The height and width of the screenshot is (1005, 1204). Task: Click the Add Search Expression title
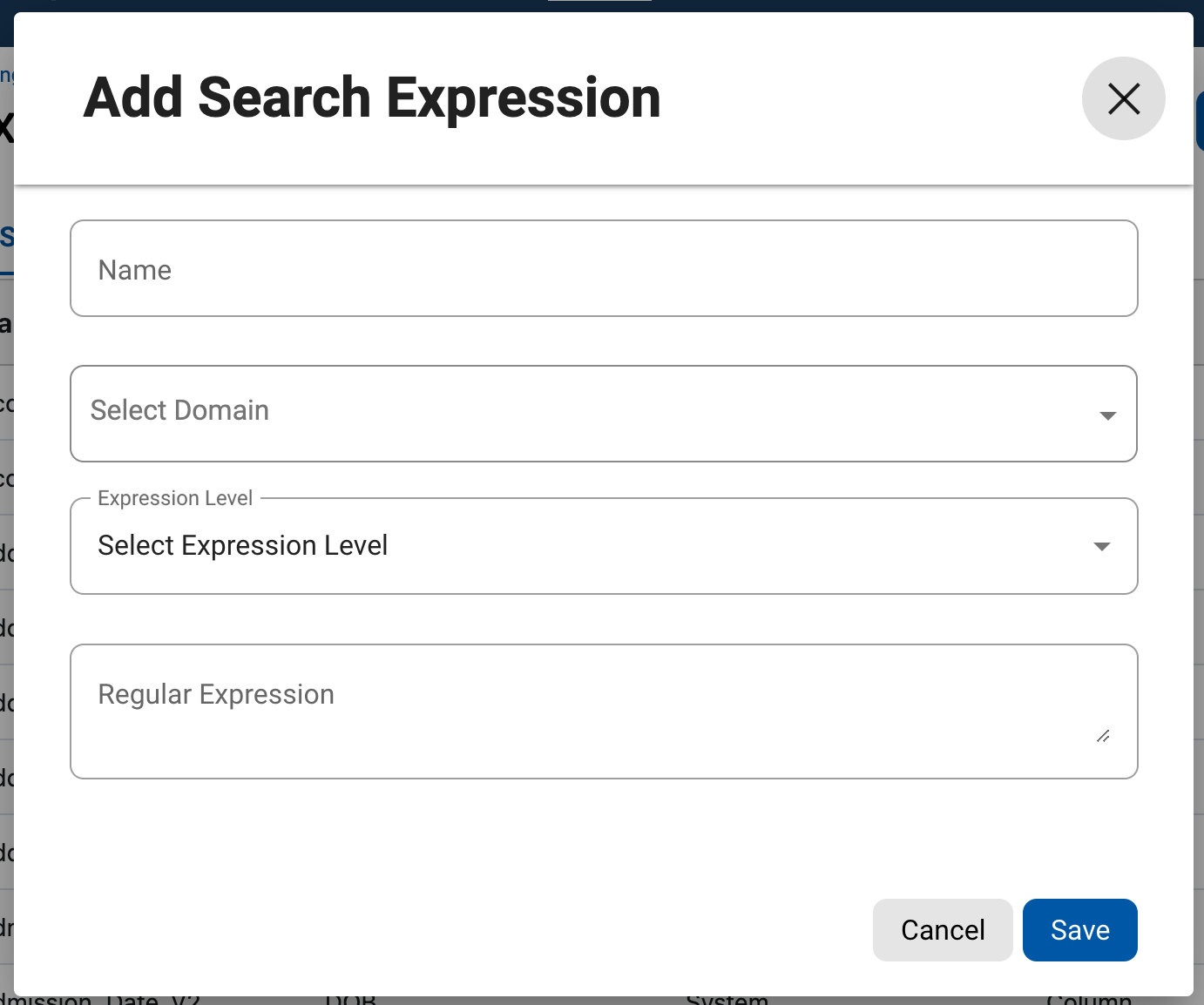coord(372,98)
